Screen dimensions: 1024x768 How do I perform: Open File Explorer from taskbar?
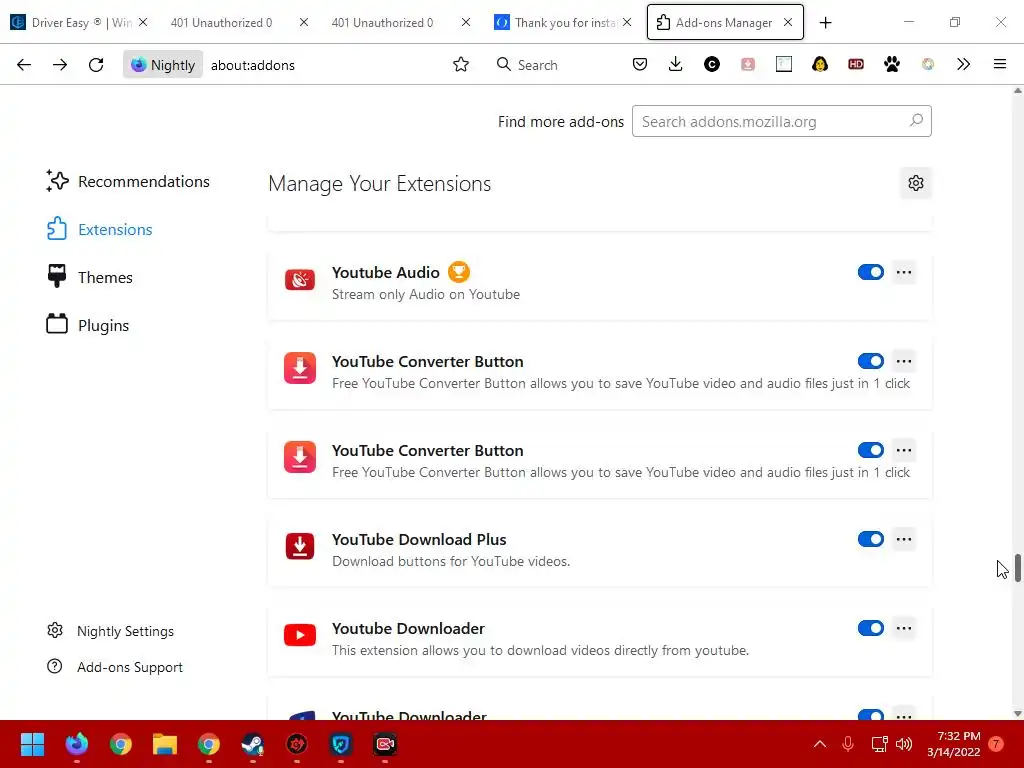(x=165, y=744)
